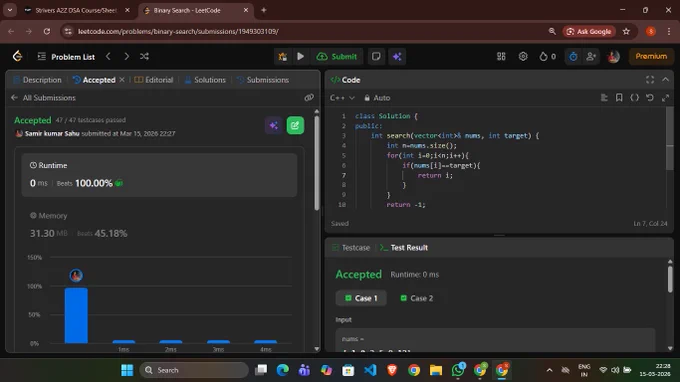Image resolution: width=680 pixels, height=382 pixels.
Task: Open the AI sparkle icon in top toolbar
Action: point(397,56)
